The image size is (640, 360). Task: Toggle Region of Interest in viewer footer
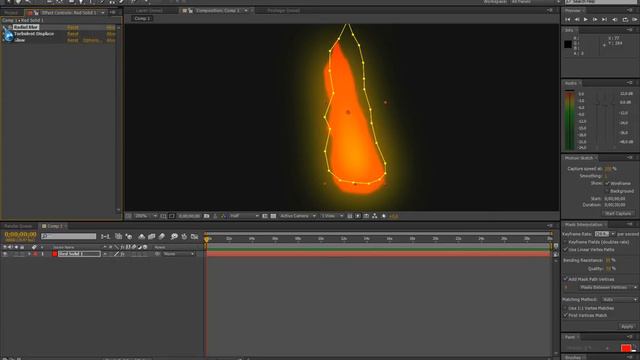pos(265,216)
